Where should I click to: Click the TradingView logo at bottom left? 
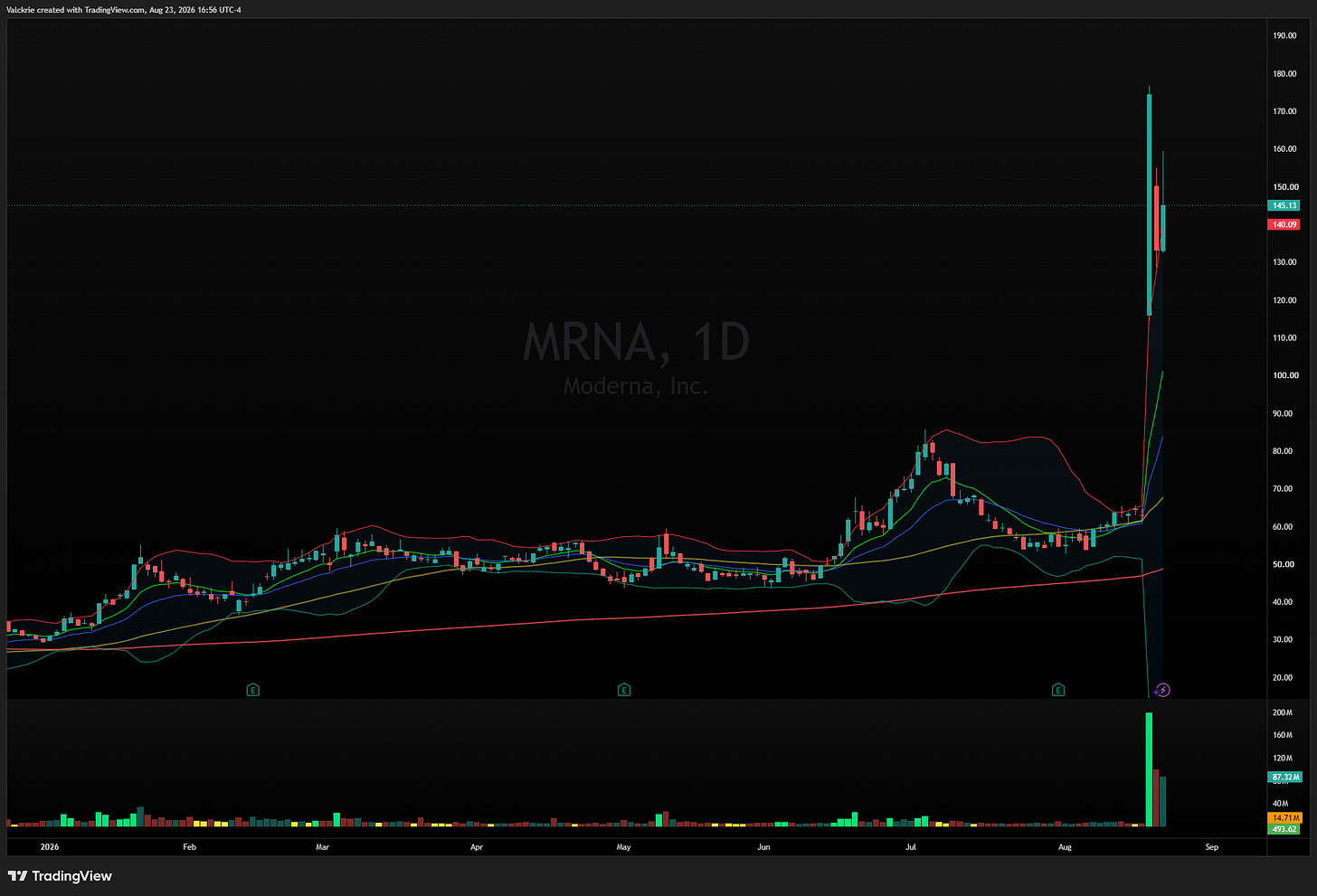[x=60, y=876]
